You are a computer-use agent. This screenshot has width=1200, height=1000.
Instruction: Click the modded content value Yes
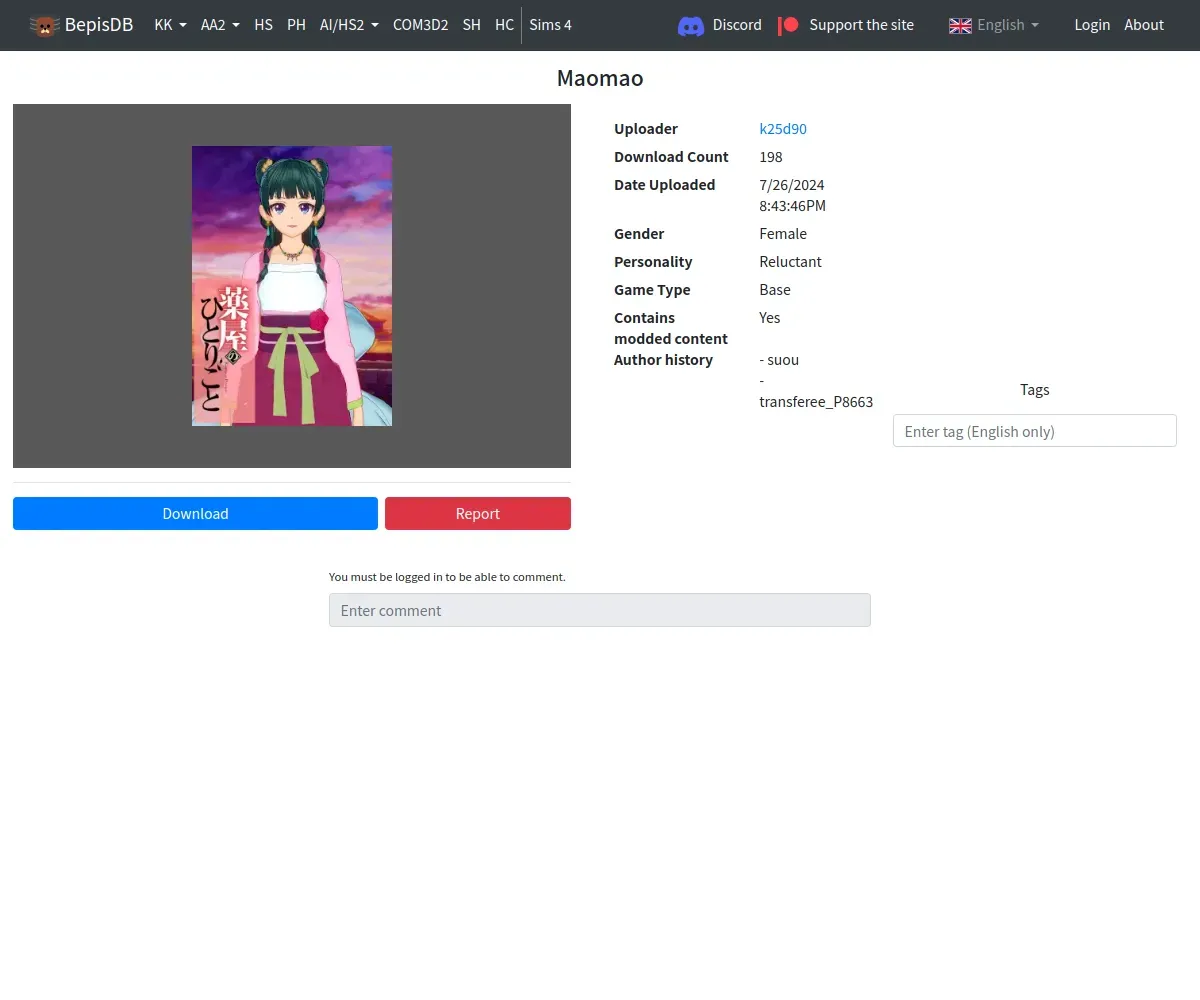[770, 318]
